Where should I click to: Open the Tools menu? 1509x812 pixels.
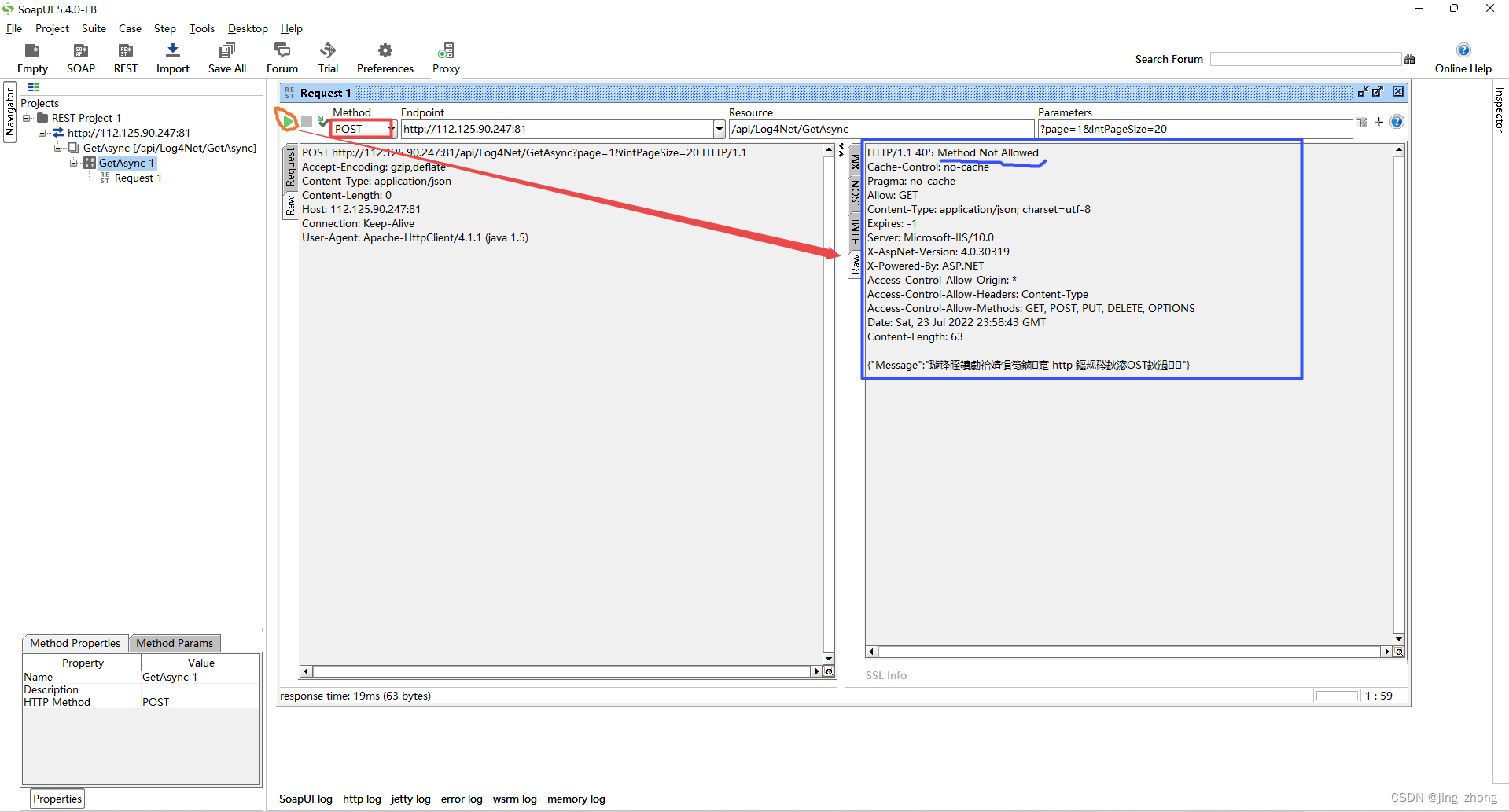coord(202,28)
